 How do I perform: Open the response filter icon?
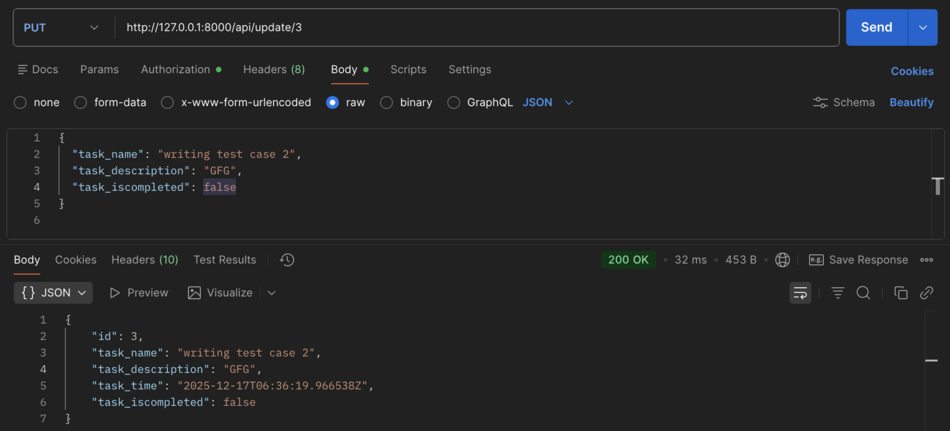(838, 293)
